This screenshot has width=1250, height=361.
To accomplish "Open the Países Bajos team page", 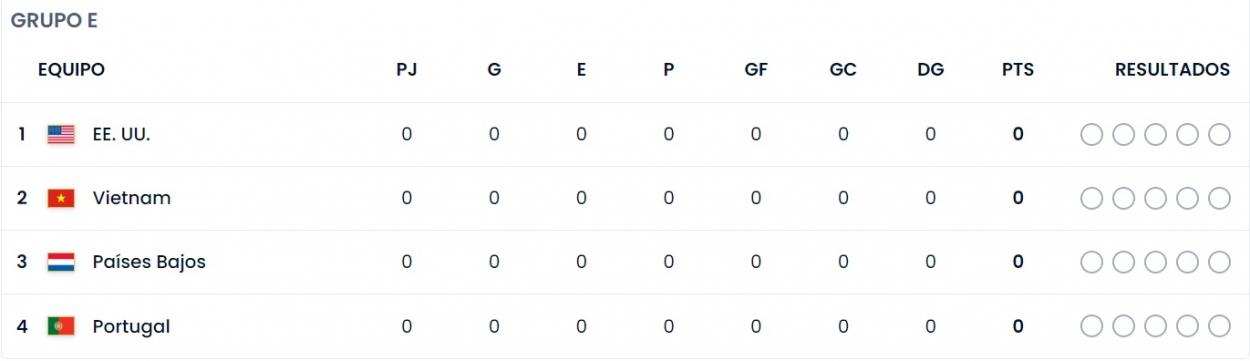I will click(149, 262).
